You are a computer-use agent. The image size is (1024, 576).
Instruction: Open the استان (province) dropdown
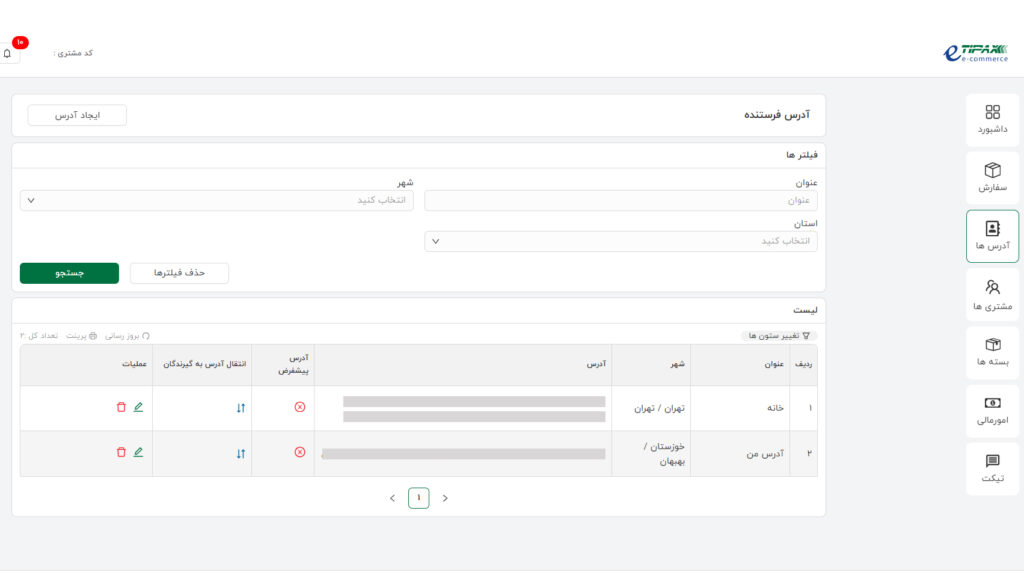(620, 241)
